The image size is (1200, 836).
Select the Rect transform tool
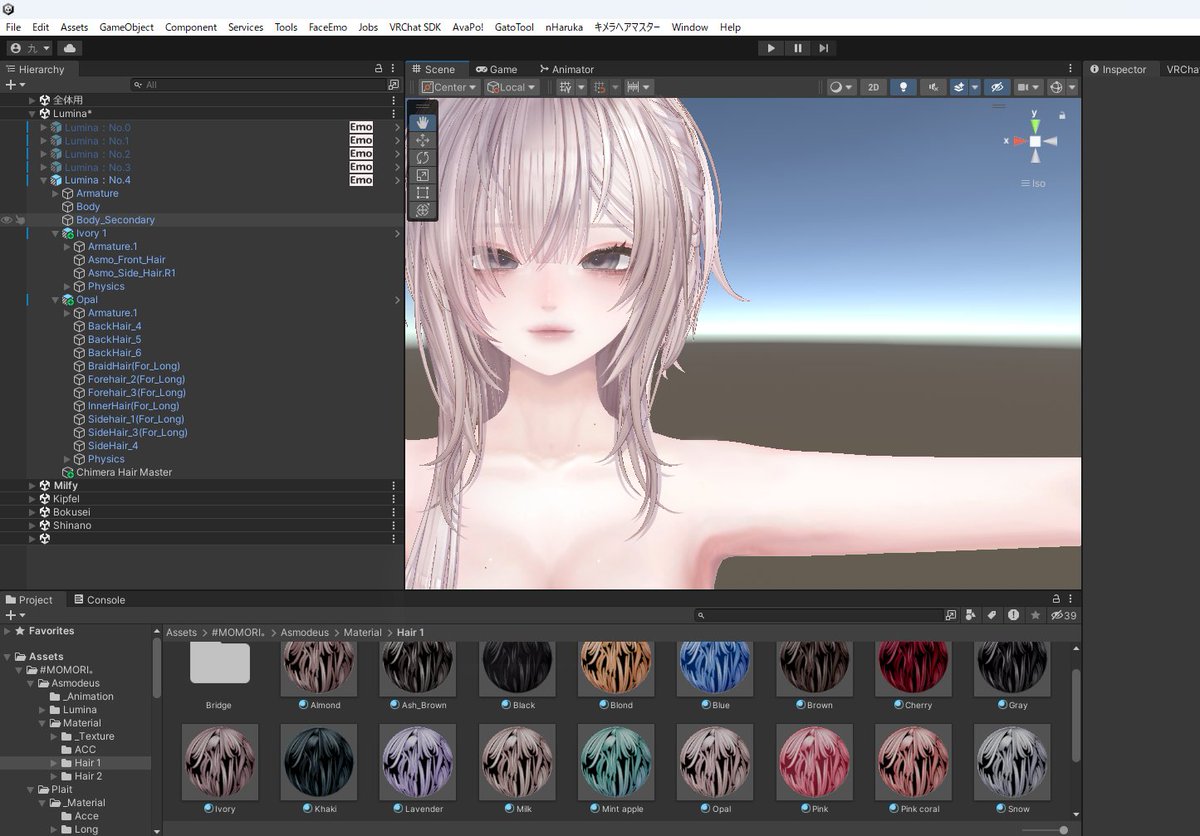[x=422, y=192]
